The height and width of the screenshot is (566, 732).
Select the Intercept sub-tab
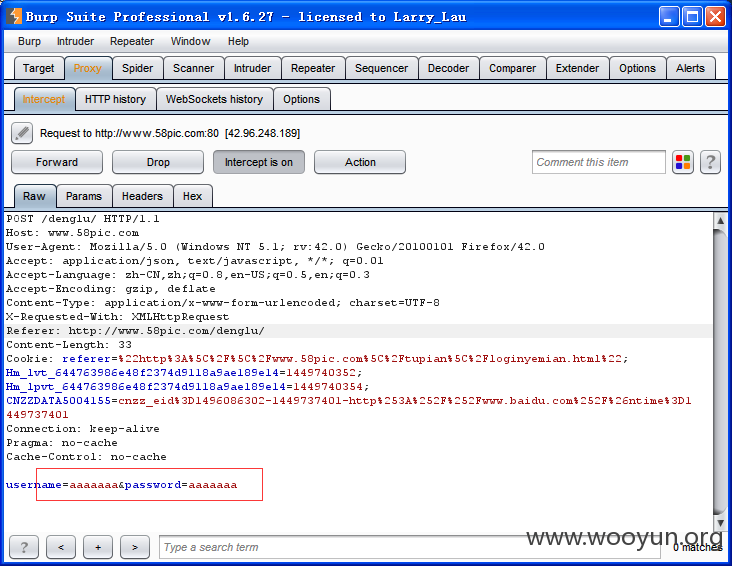(44, 99)
